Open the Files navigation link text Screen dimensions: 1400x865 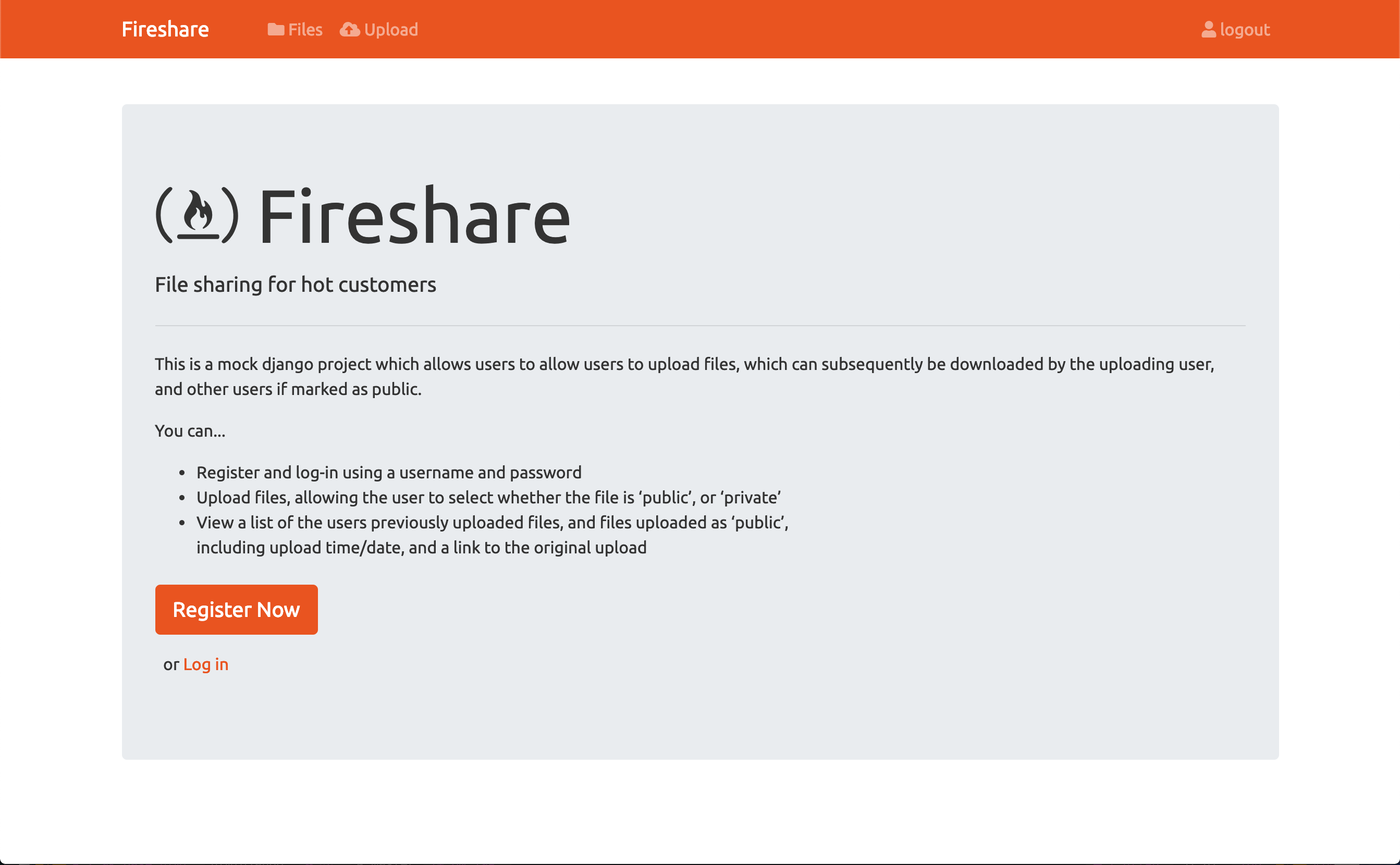305,29
